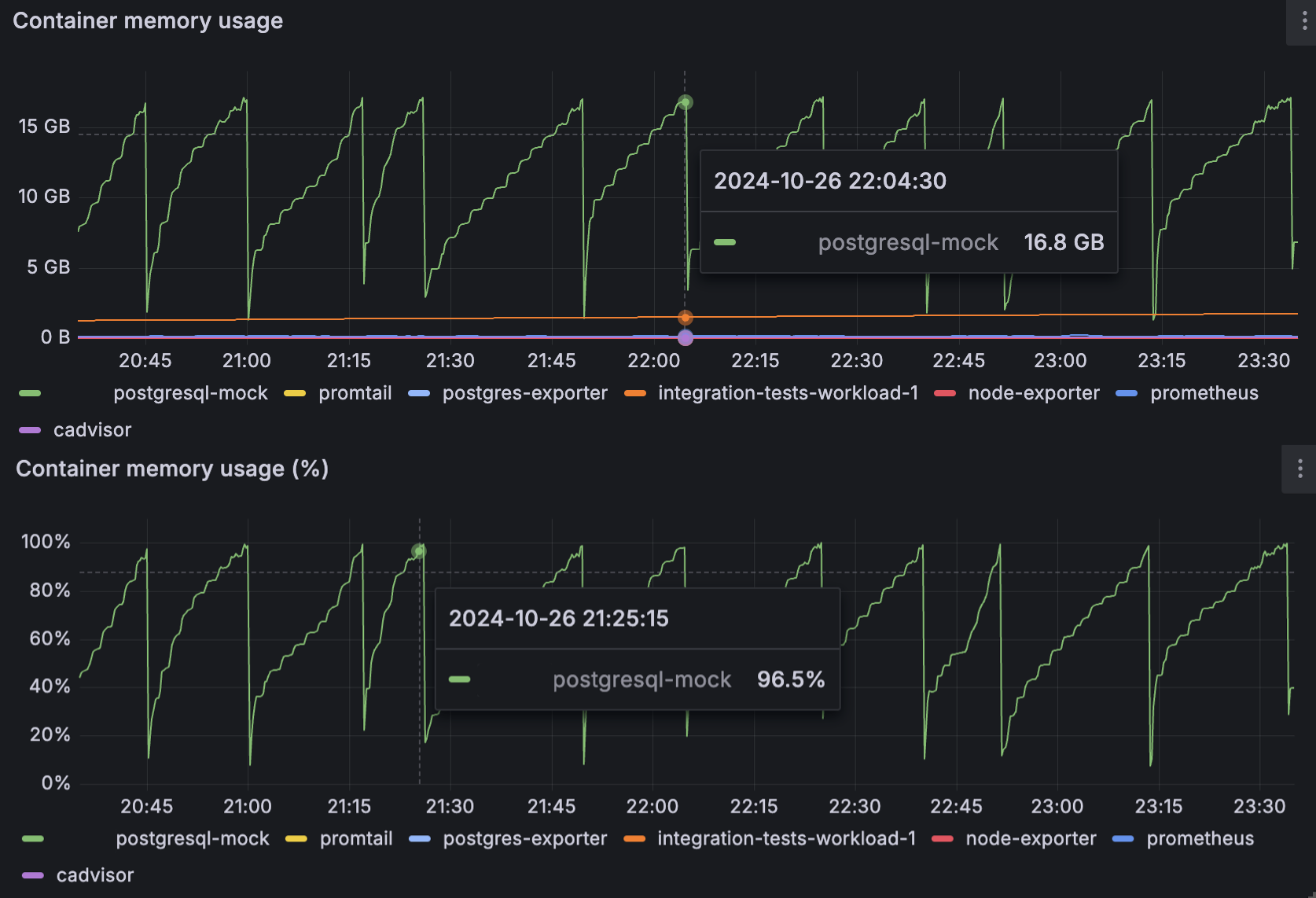Toggle promtail in the percent chart legend
The height and width of the screenshot is (898, 1316).
[356, 839]
